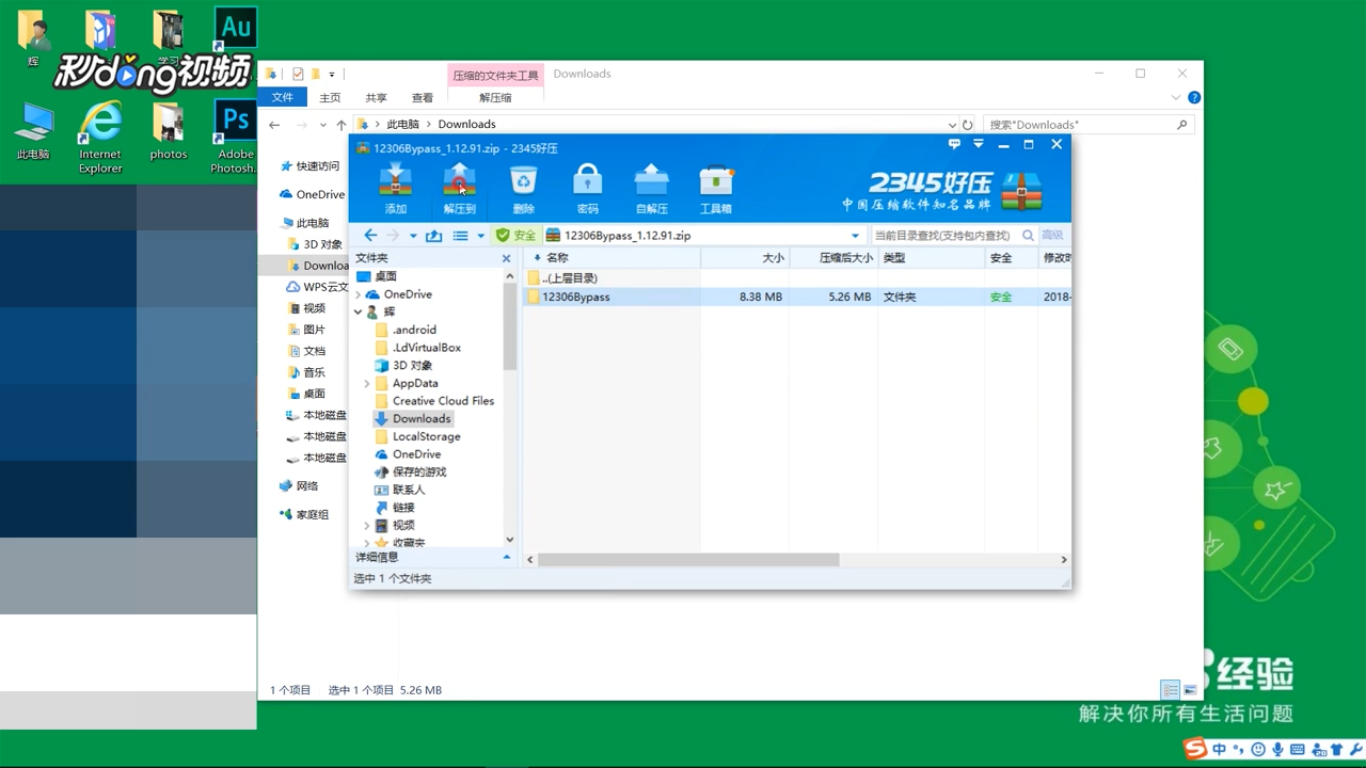The image size is (1366, 768).
Task: Open the 解压缩 ribbon tab
Action: pyautogui.click(x=495, y=98)
